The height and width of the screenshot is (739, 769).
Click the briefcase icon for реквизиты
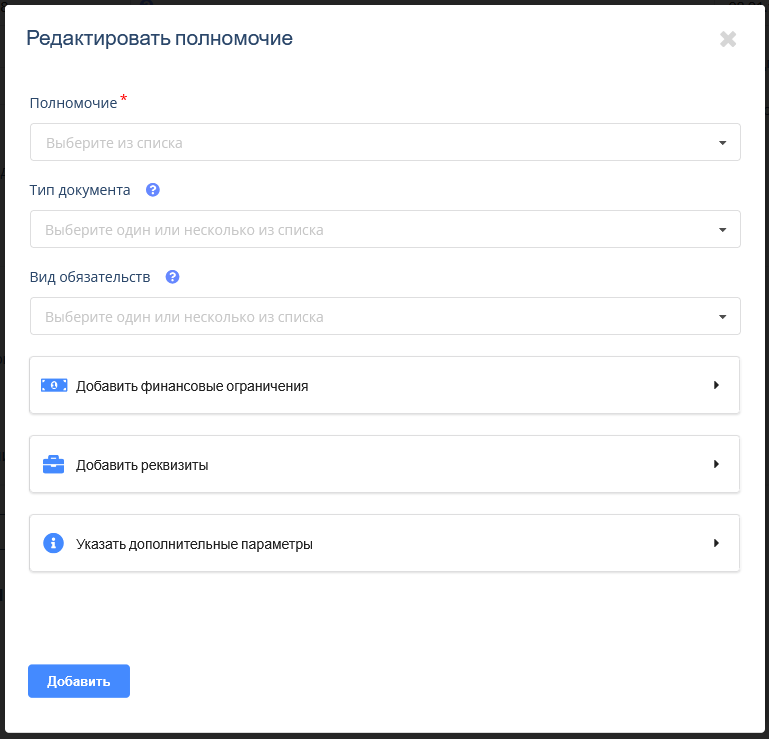coord(53,464)
